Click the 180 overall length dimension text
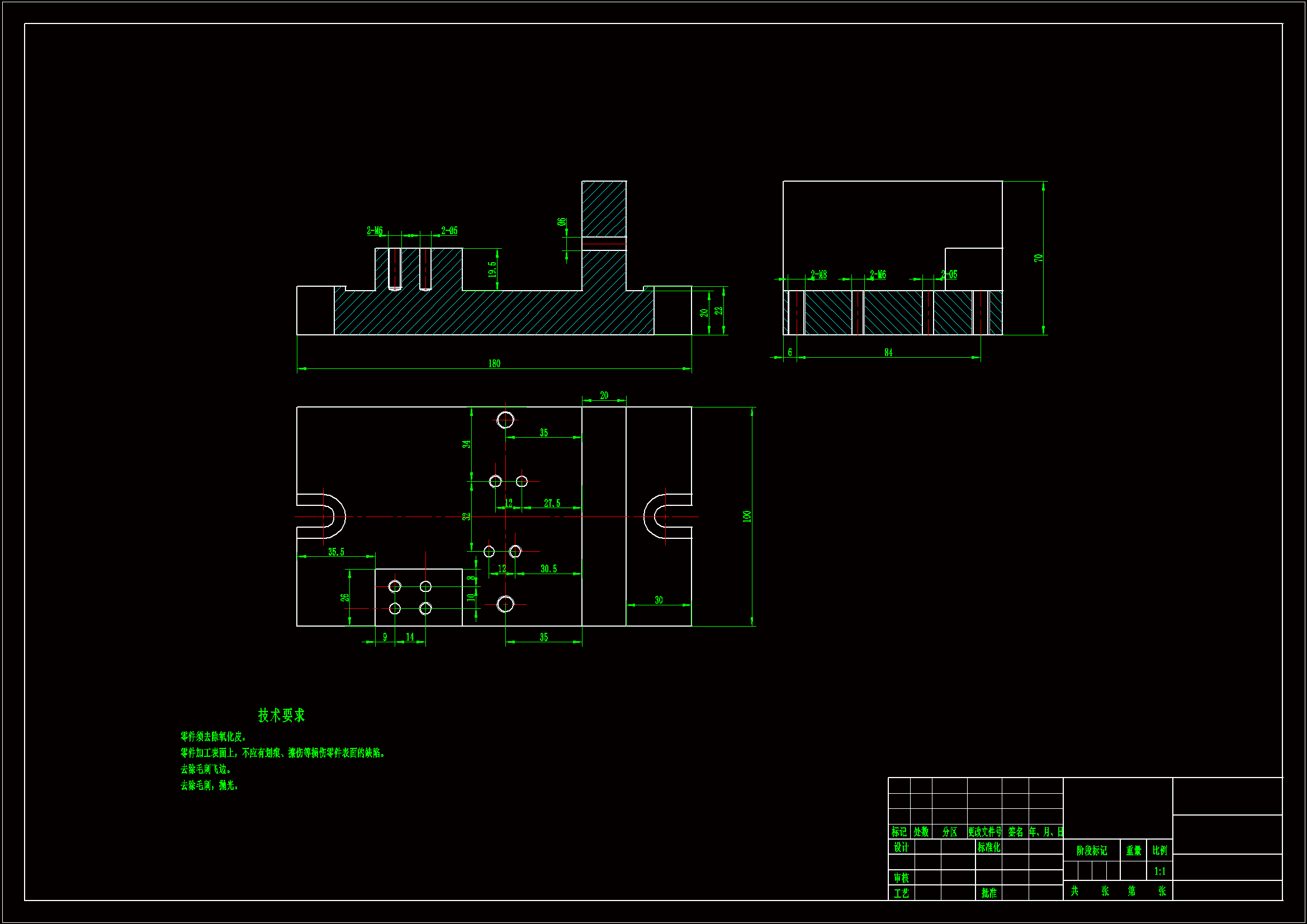Viewport: 1307px width, 924px height. coord(494,364)
